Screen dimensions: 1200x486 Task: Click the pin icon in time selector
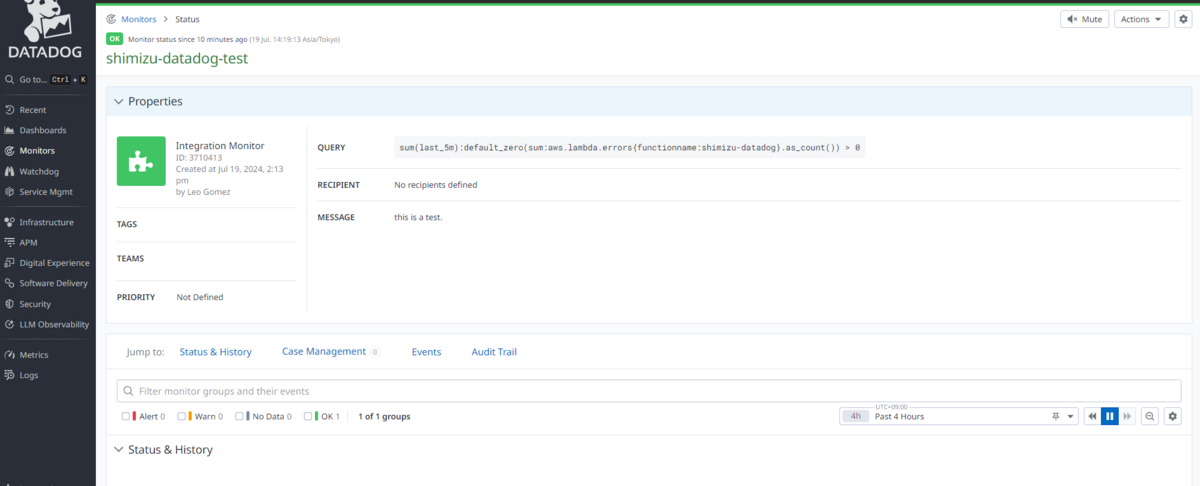pyautogui.click(x=1056, y=416)
